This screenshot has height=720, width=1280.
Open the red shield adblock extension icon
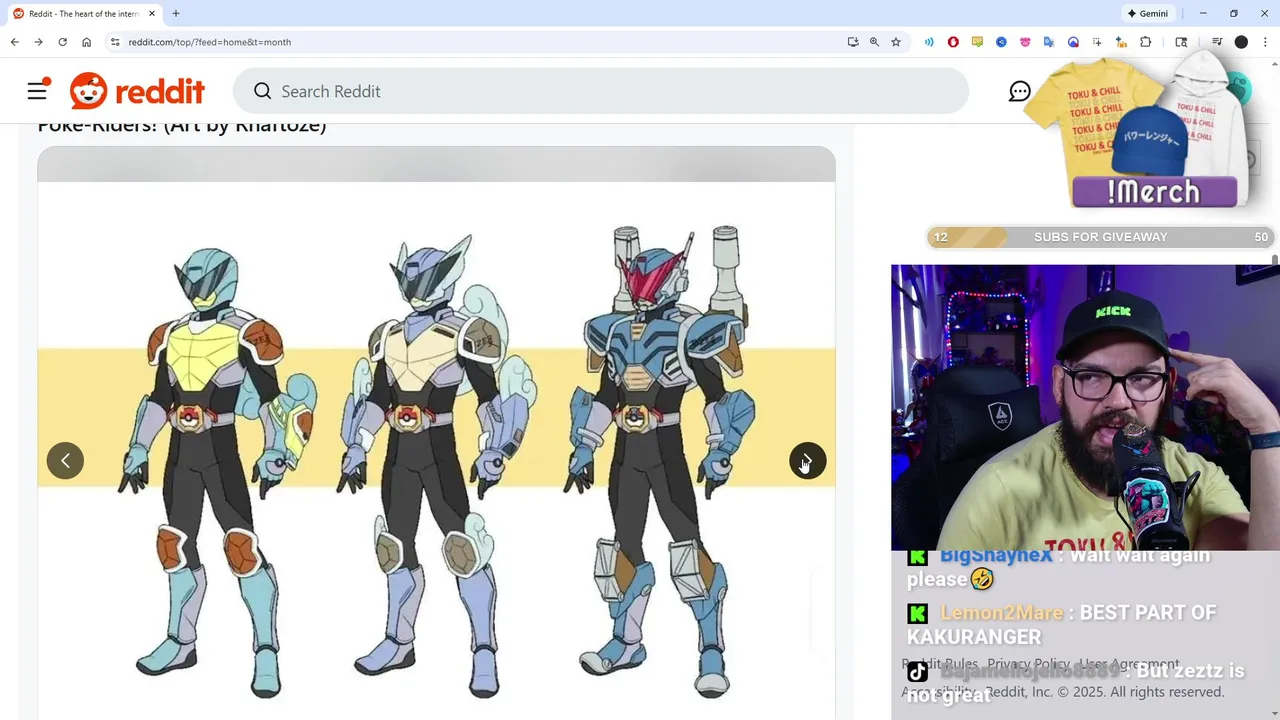point(953,42)
